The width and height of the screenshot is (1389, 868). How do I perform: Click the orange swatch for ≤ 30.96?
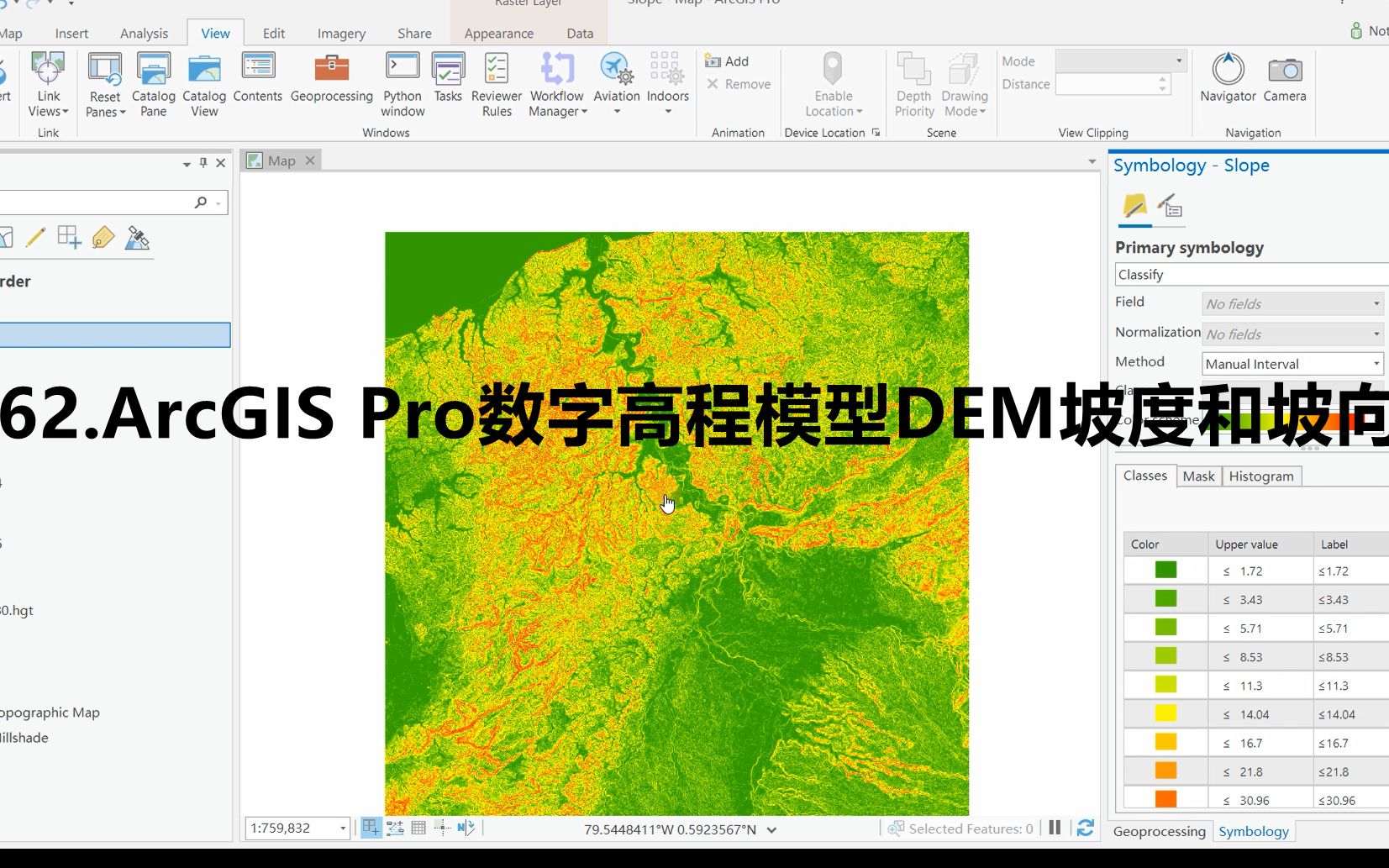(x=1165, y=799)
